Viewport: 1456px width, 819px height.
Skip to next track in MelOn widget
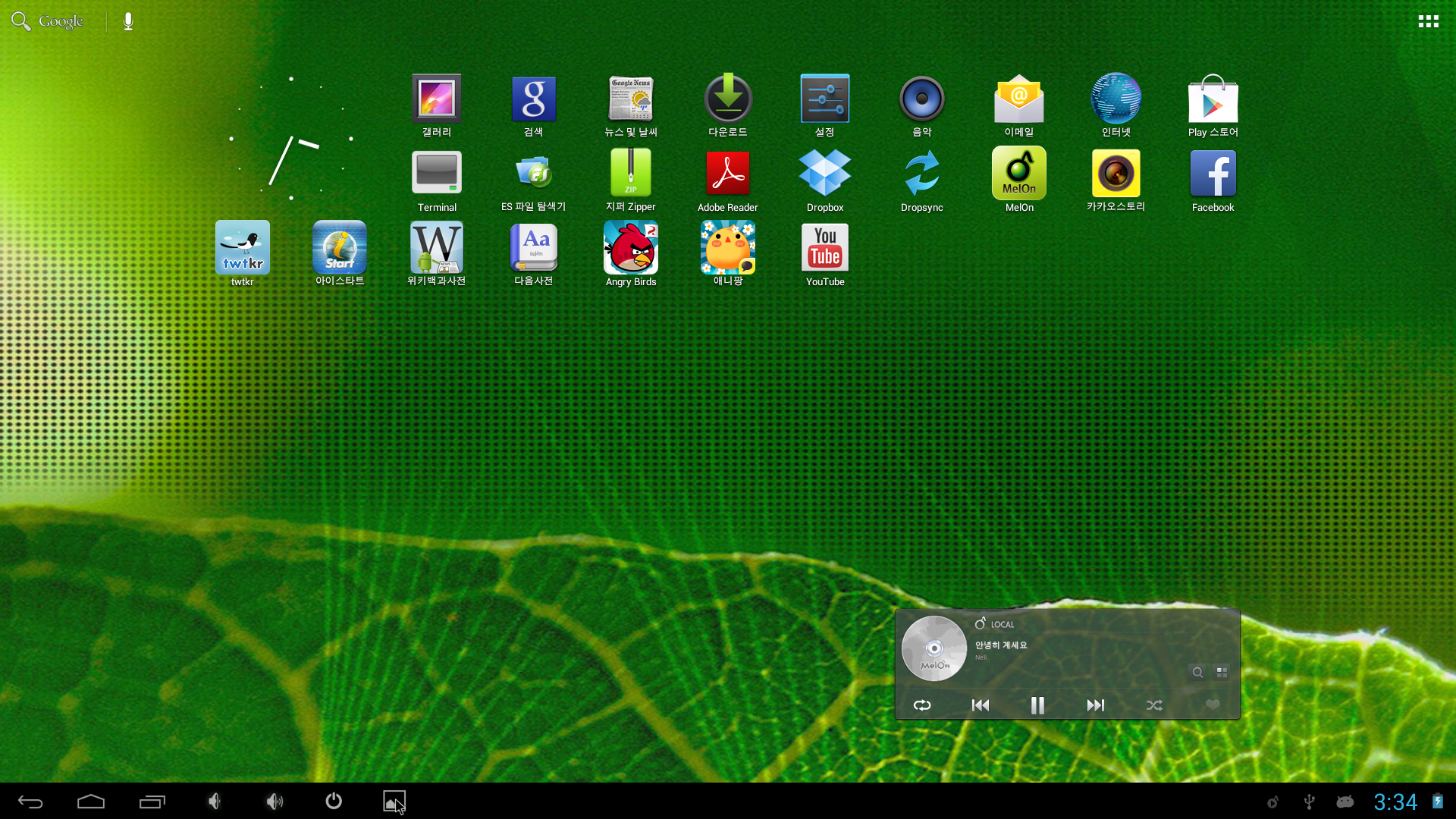[x=1096, y=705]
